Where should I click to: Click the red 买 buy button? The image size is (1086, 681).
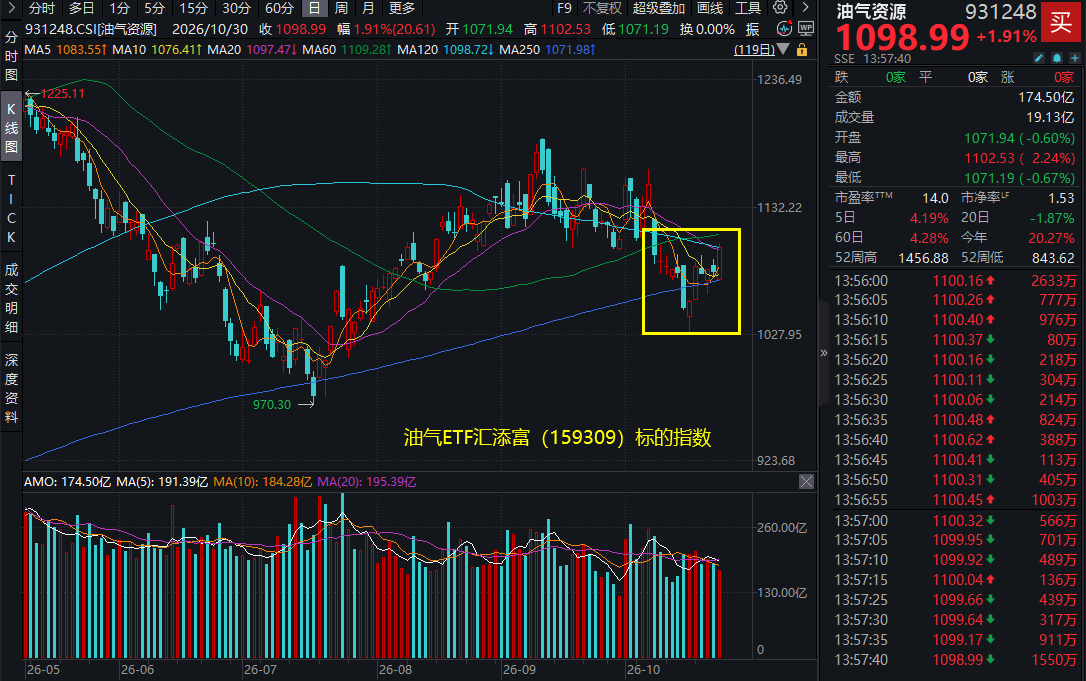click(1060, 22)
